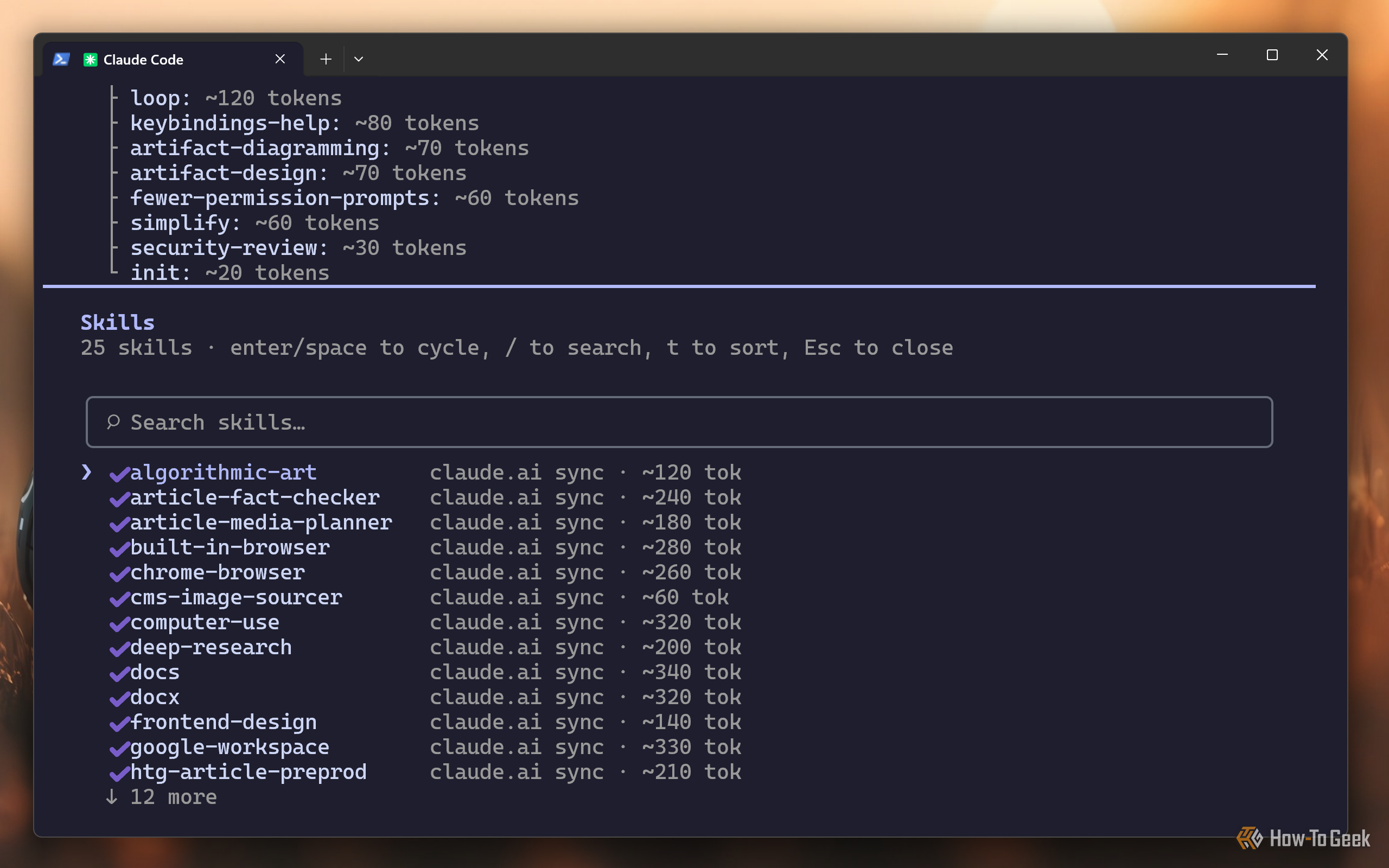Toggle the chrome-browser checkmark
1389x868 pixels.
click(119, 573)
